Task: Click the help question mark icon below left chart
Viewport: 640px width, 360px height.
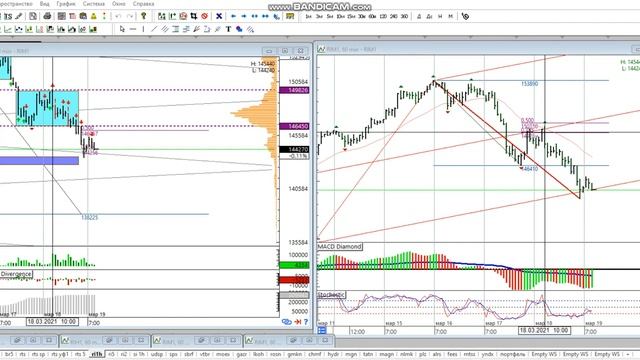Action: (306, 322)
